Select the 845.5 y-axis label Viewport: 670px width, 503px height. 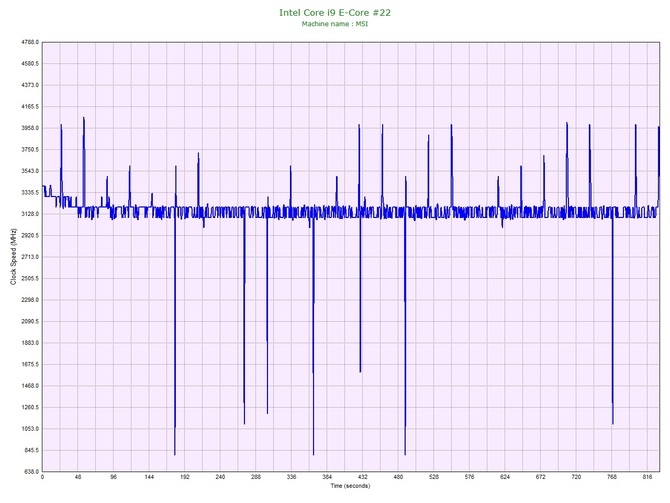tap(31, 450)
